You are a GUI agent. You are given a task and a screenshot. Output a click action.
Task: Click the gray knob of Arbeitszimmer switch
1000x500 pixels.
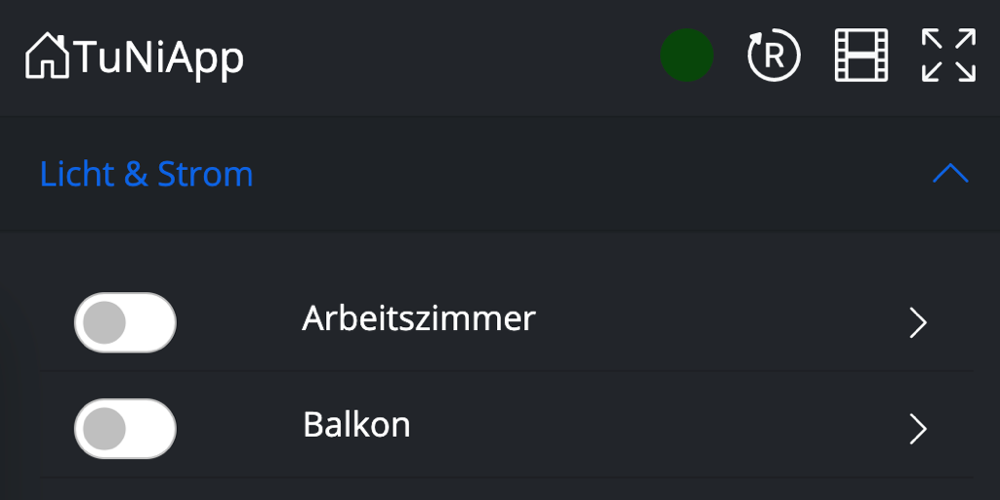(x=104, y=322)
